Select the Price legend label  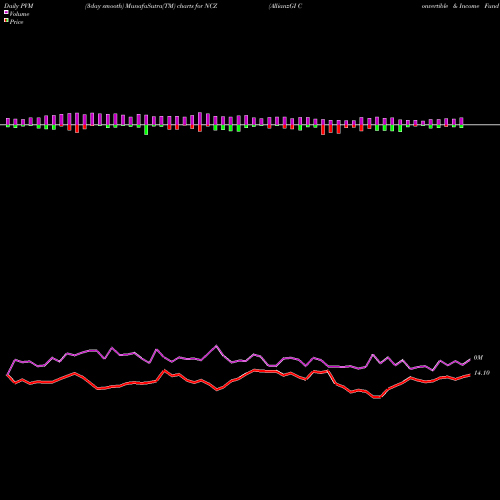pos(16,22)
